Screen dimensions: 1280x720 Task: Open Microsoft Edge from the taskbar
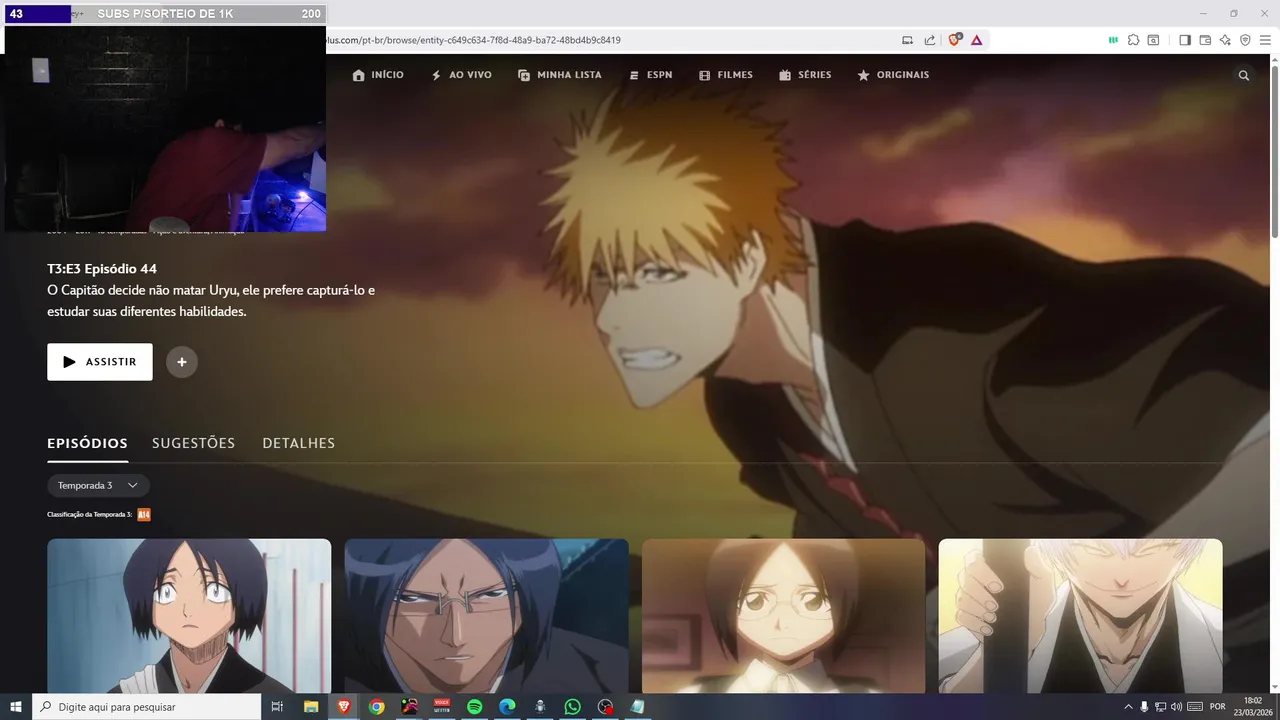pyautogui.click(x=507, y=707)
